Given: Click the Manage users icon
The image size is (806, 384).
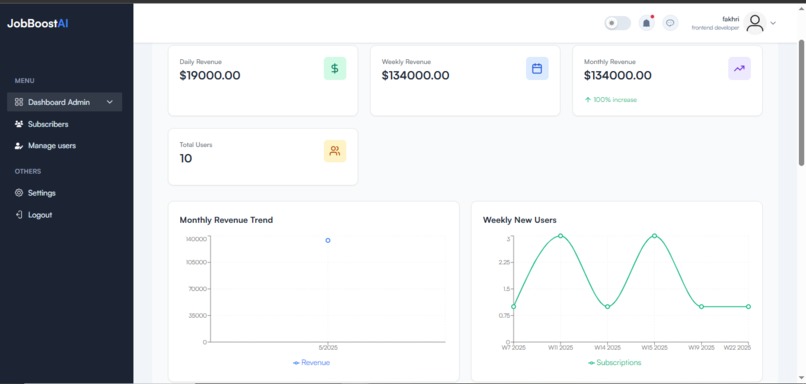Looking at the screenshot, I should pyautogui.click(x=19, y=145).
